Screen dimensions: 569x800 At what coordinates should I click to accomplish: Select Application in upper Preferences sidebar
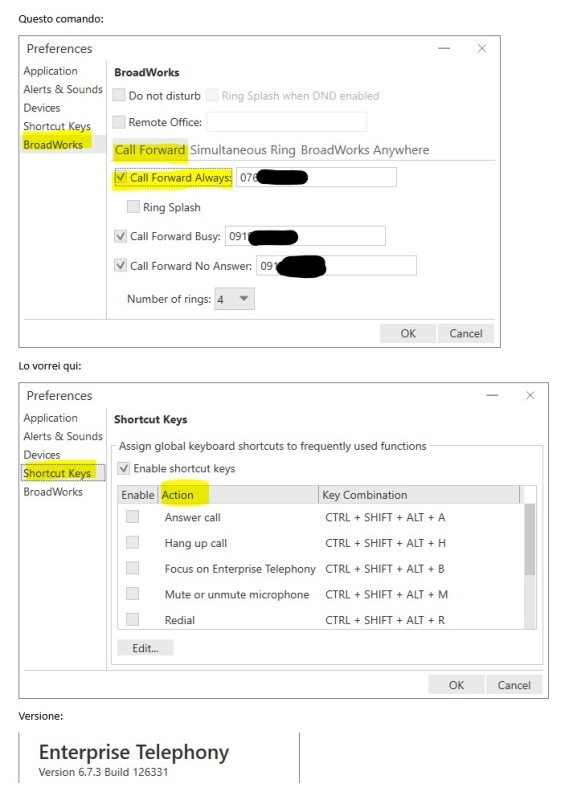coord(51,71)
